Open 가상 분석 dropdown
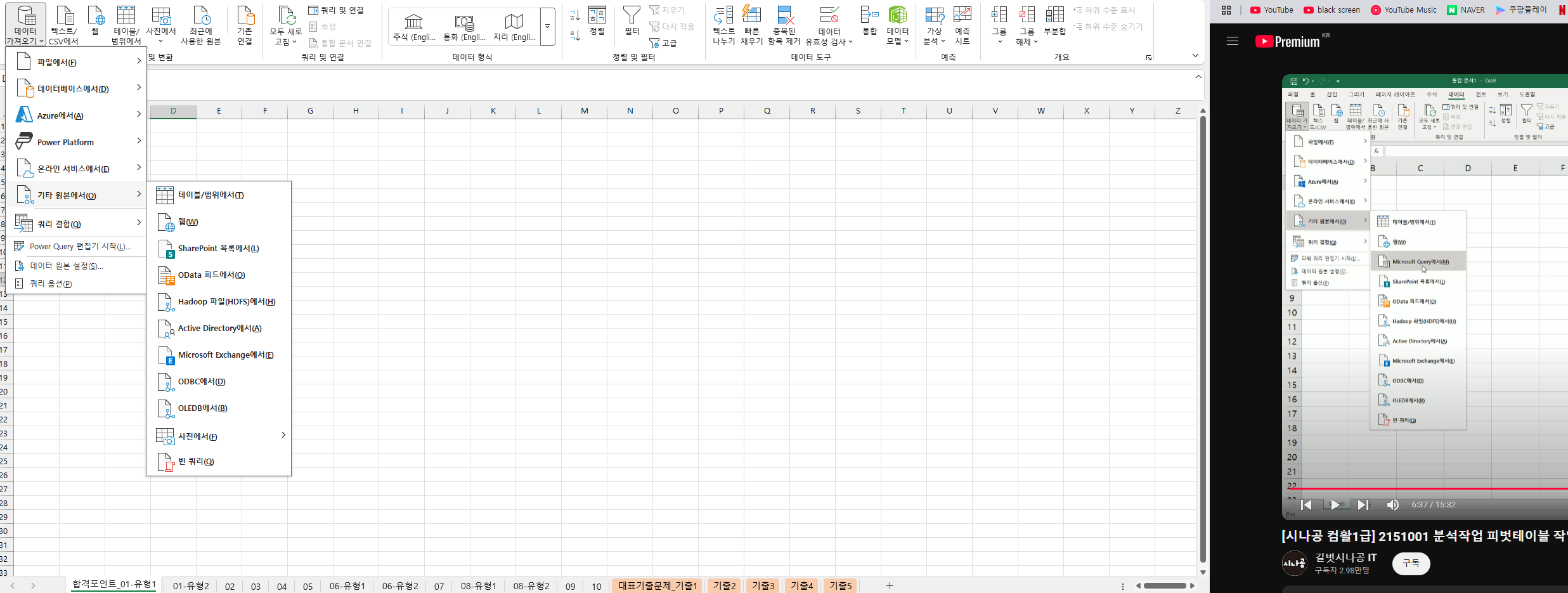The image size is (1568, 593). pyautogui.click(x=934, y=25)
